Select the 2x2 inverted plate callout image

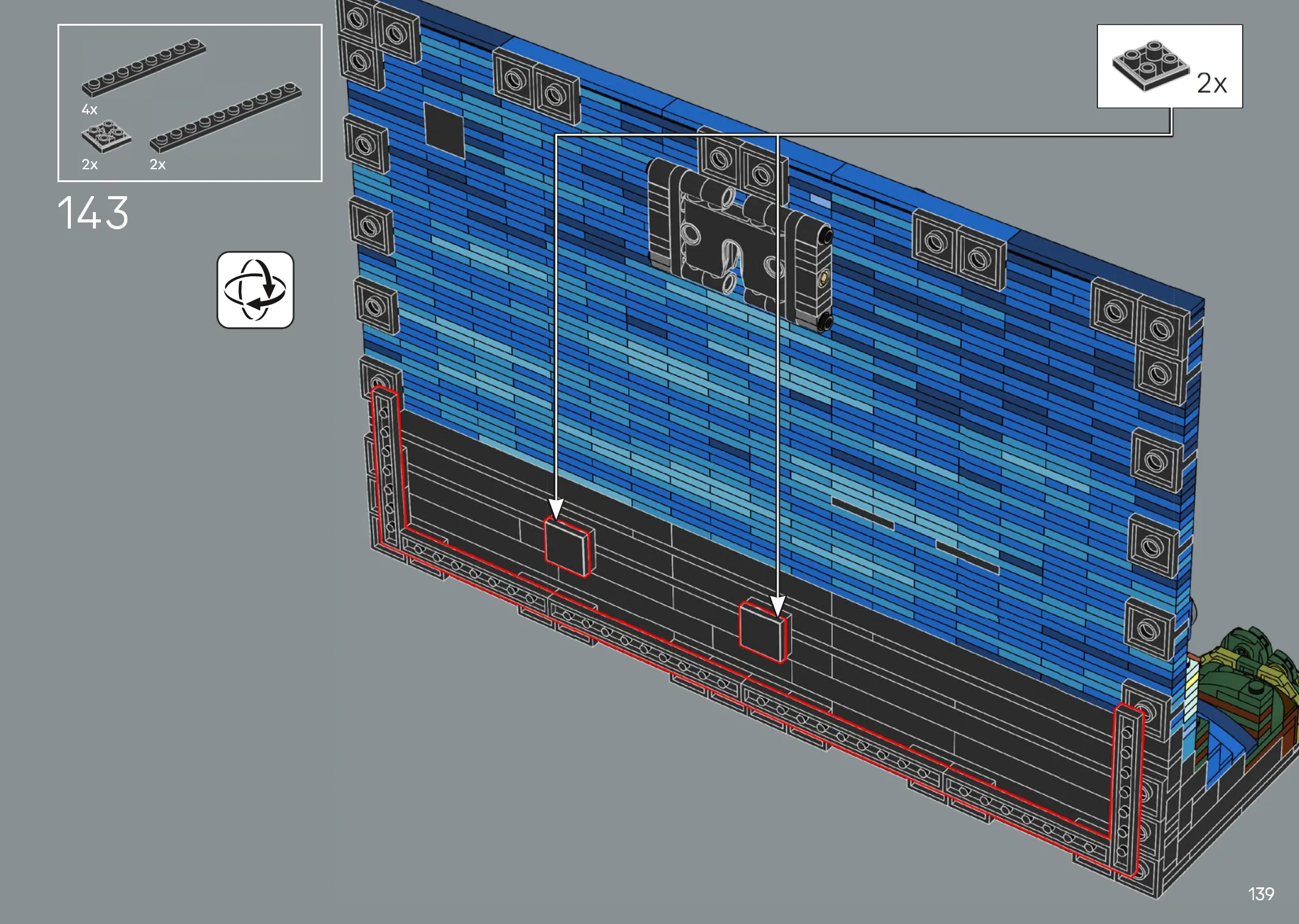click(x=1151, y=66)
